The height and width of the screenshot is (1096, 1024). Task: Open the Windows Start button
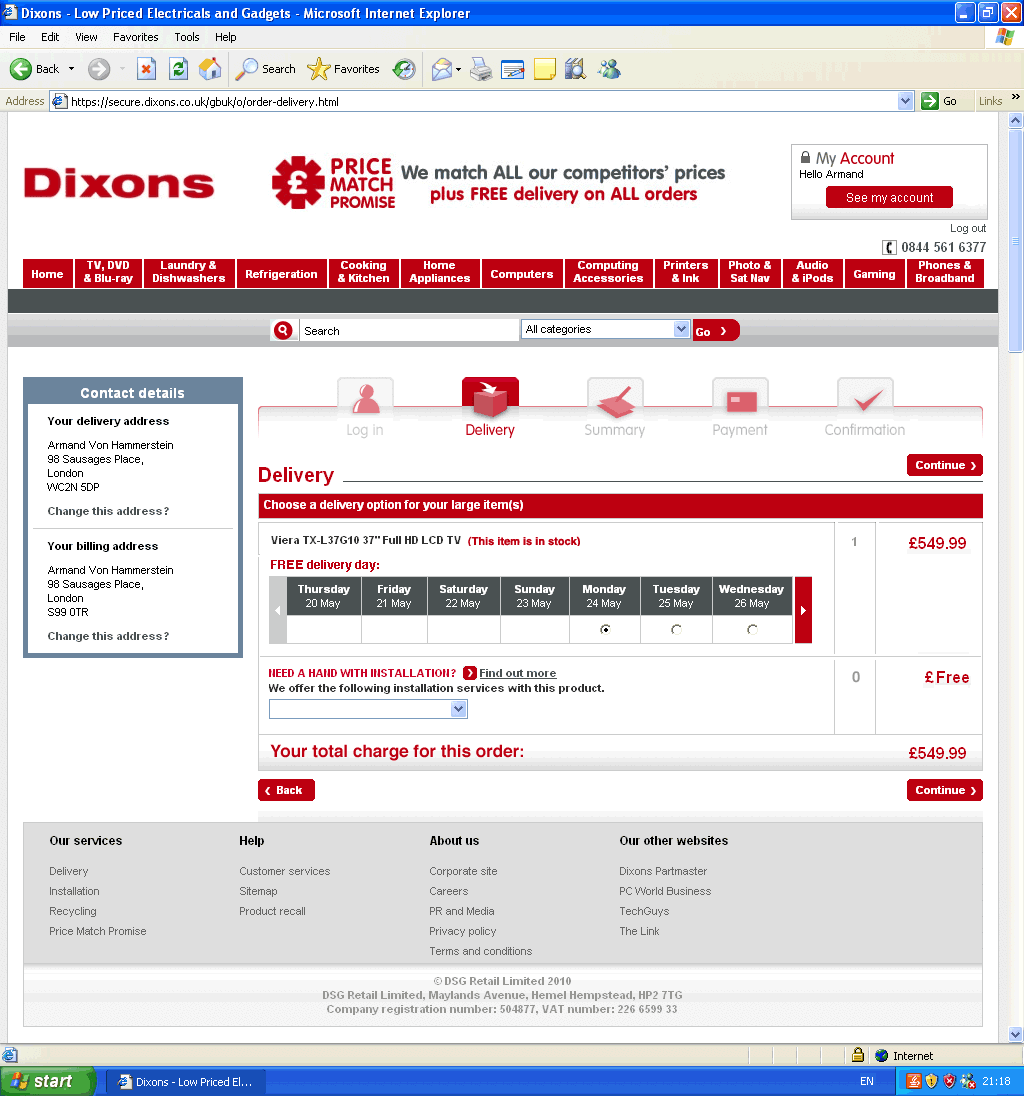click(47, 1081)
